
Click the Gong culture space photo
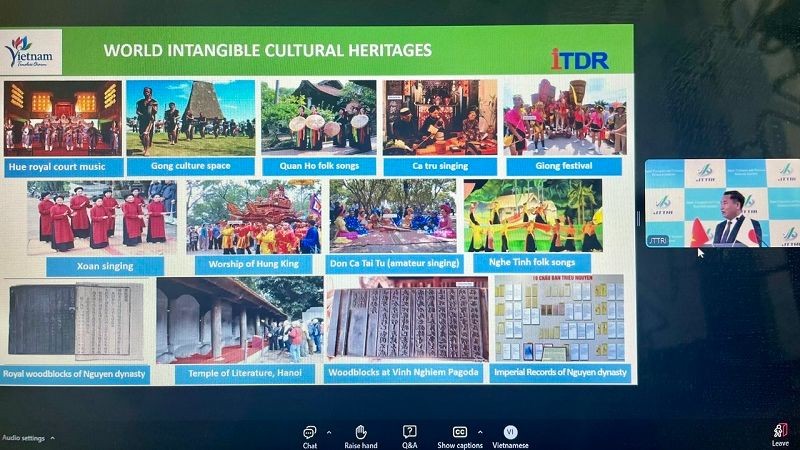(x=190, y=117)
